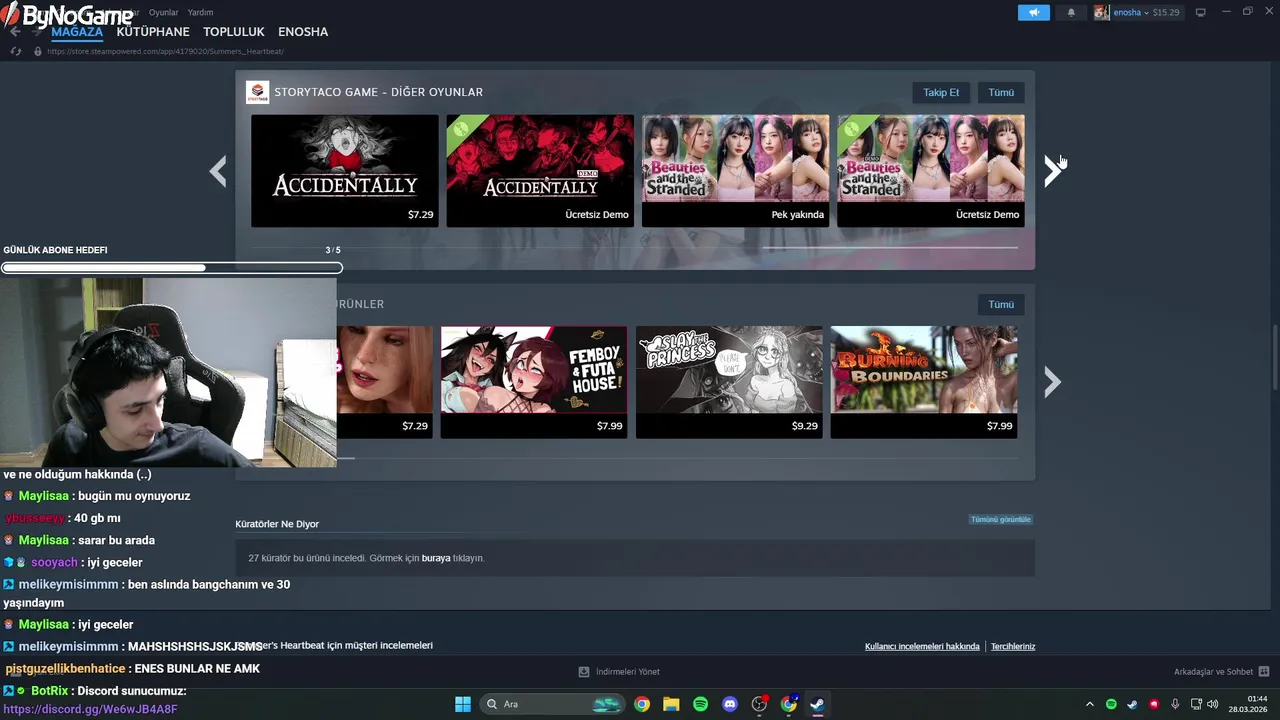Click the red recording tray icon
1280x720 pixels.
1154,704
